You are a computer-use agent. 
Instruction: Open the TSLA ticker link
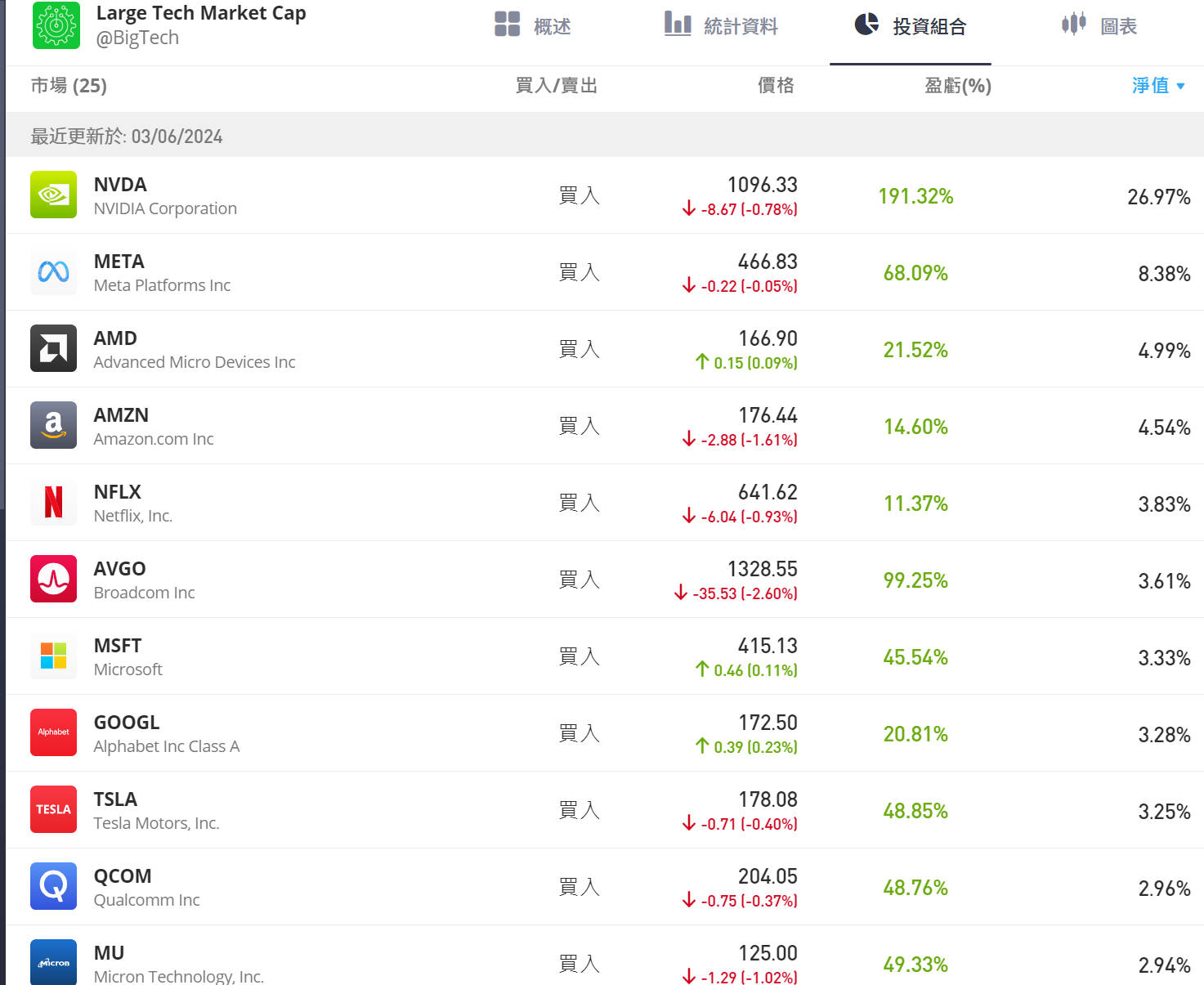[115, 799]
